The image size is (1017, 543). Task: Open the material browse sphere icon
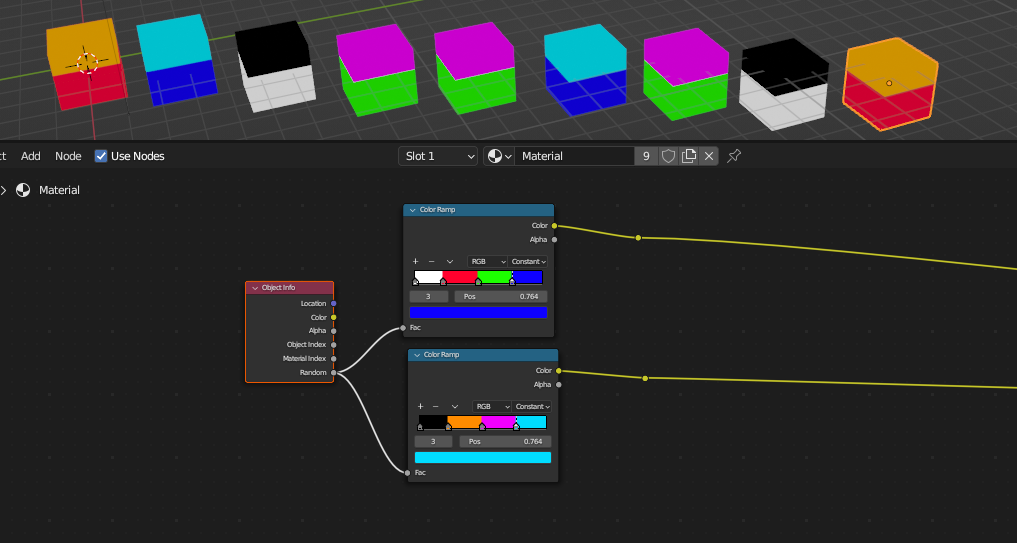tap(497, 156)
